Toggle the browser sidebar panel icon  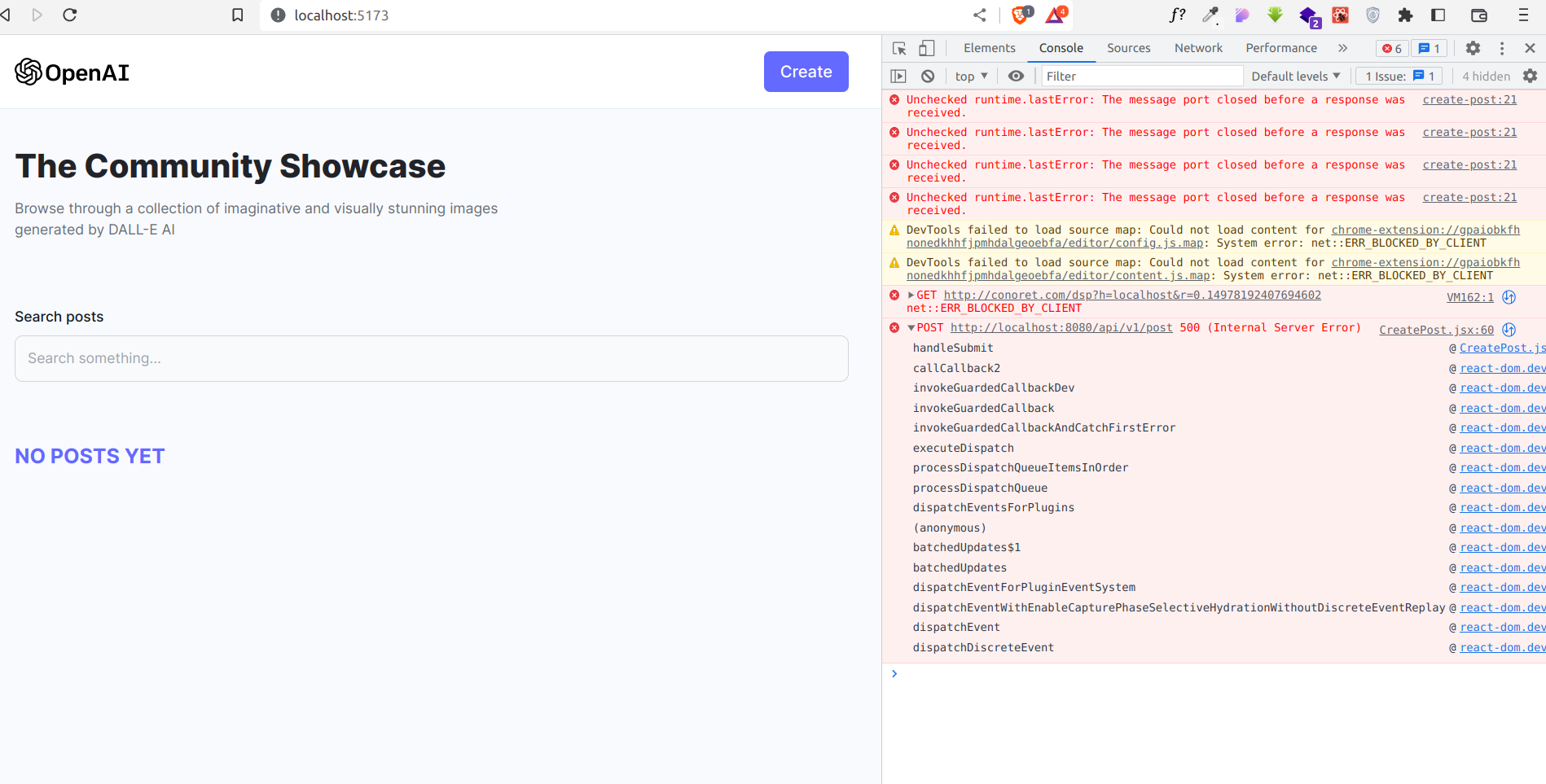point(1438,15)
